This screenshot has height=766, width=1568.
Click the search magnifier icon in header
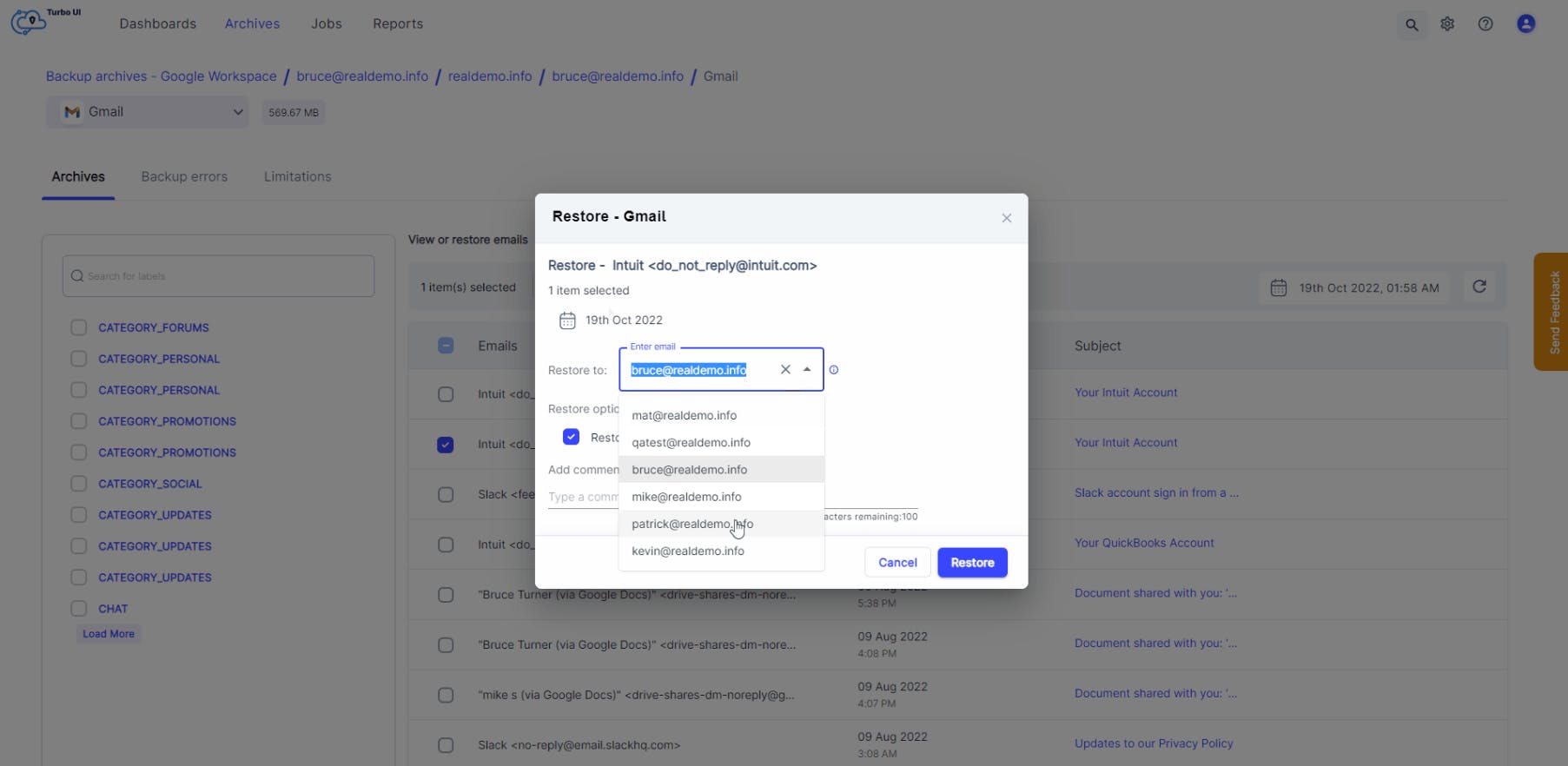click(1412, 24)
